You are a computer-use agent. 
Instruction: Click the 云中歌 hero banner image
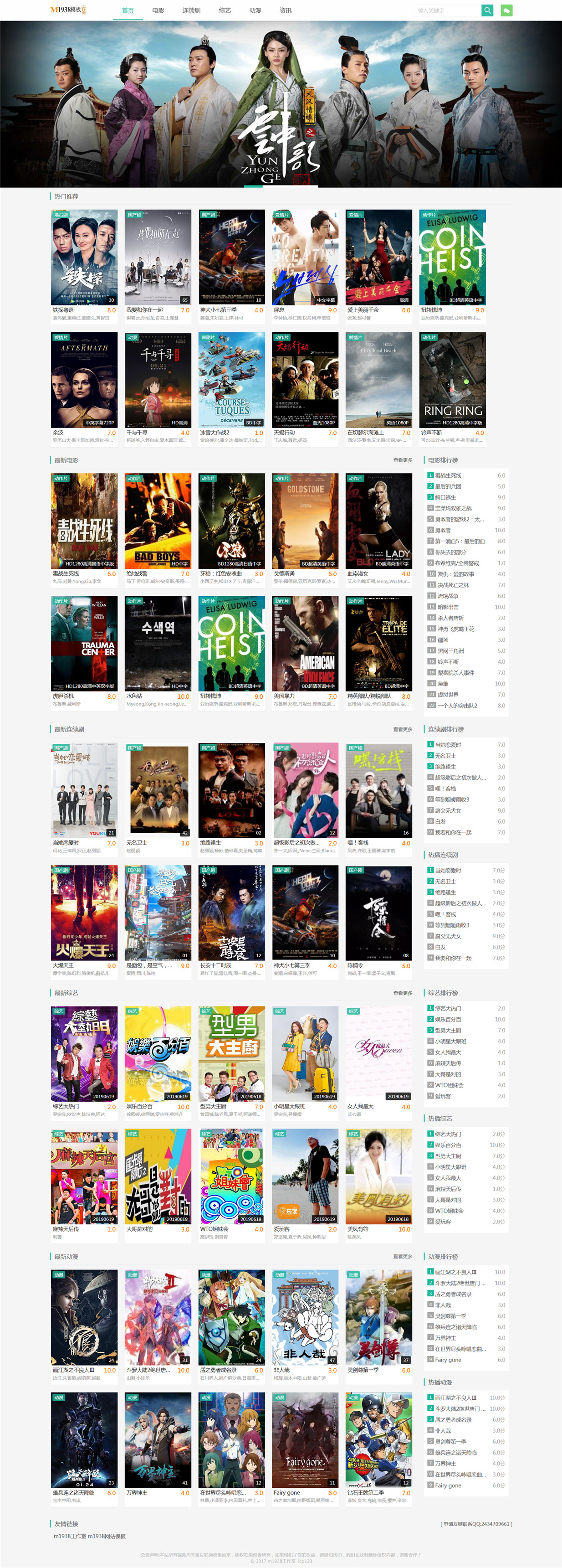(281, 104)
